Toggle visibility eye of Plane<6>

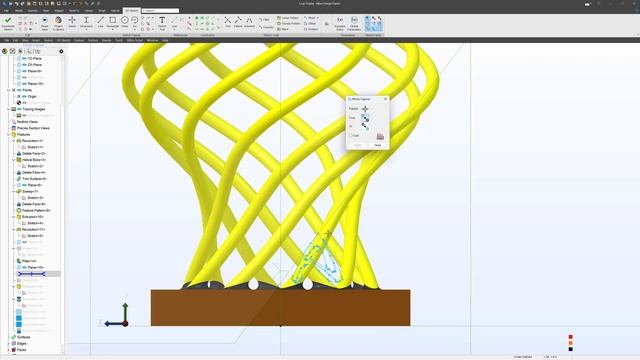coord(24,185)
